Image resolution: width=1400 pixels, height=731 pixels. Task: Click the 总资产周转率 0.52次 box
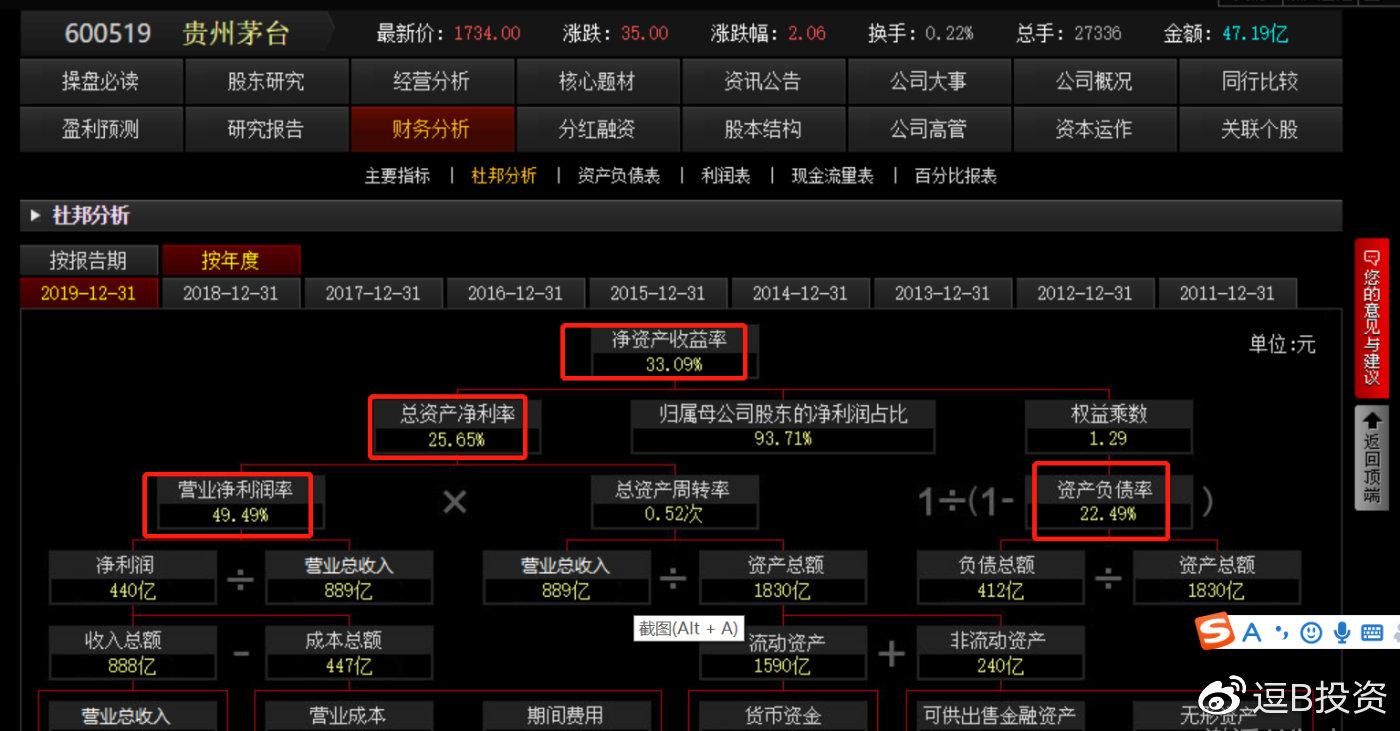click(674, 503)
